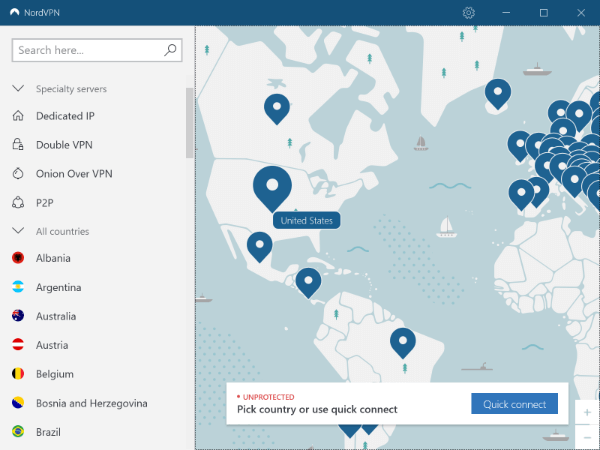This screenshot has width=600, height=450.
Task: Click the NordVPN logo in title bar
Action: pos(15,12)
